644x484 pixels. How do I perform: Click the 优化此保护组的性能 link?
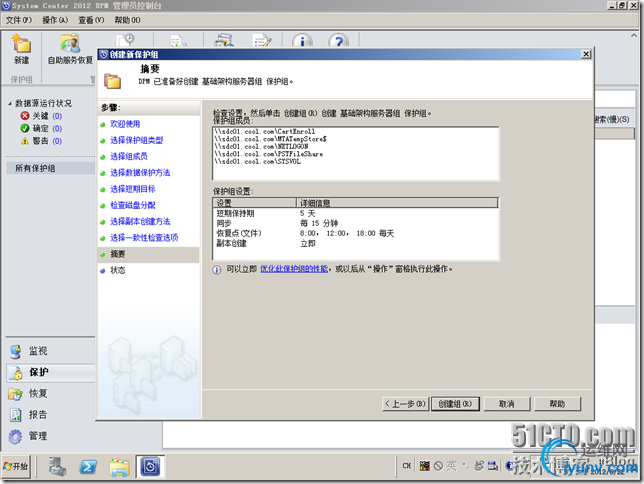pos(294,269)
